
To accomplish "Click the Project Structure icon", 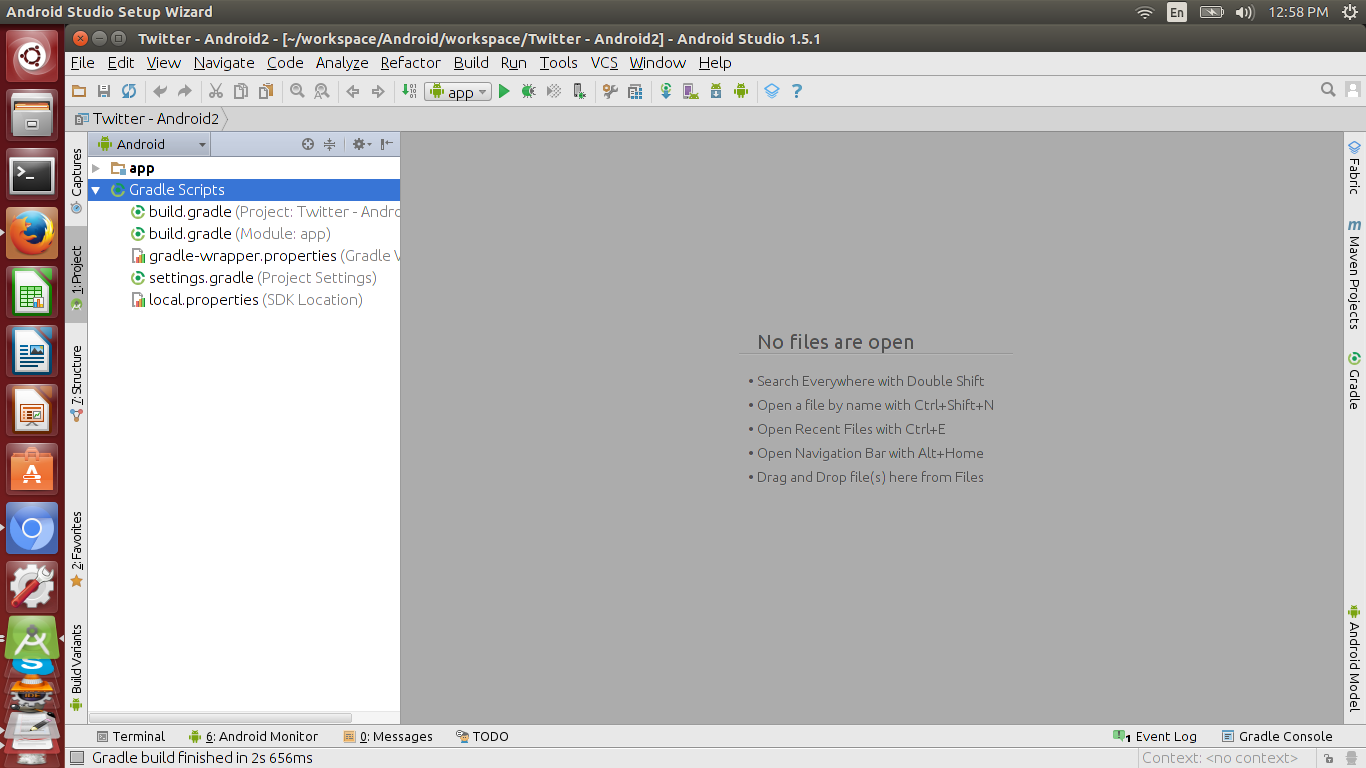I will click(x=635, y=91).
